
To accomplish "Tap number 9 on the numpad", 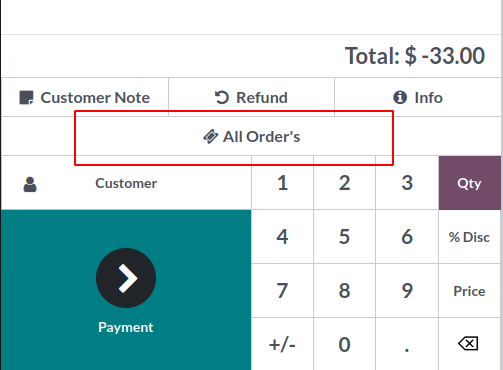I will pyautogui.click(x=407, y=291).
